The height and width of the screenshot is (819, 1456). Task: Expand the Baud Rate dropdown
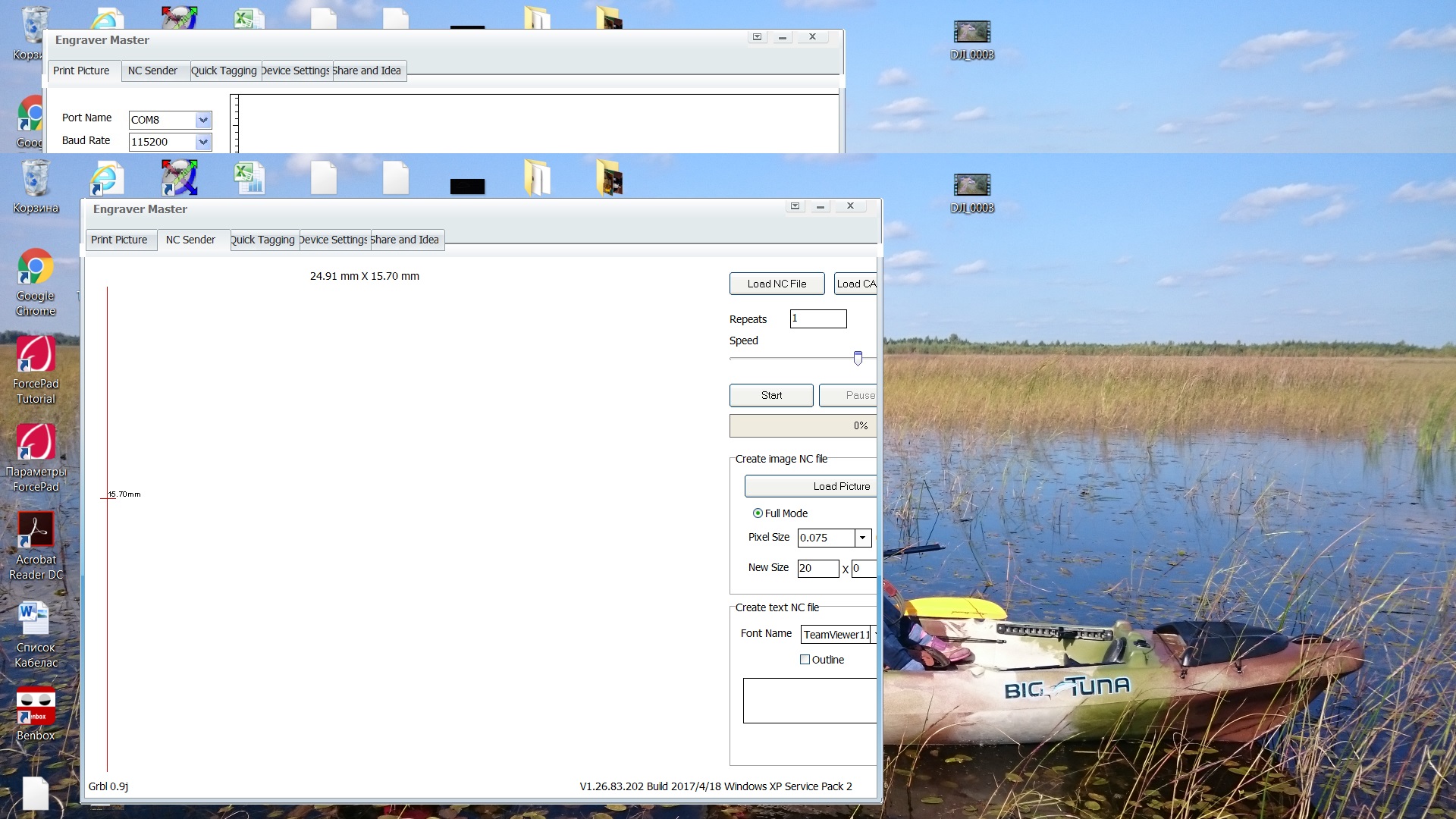click(x=202, y=142)
